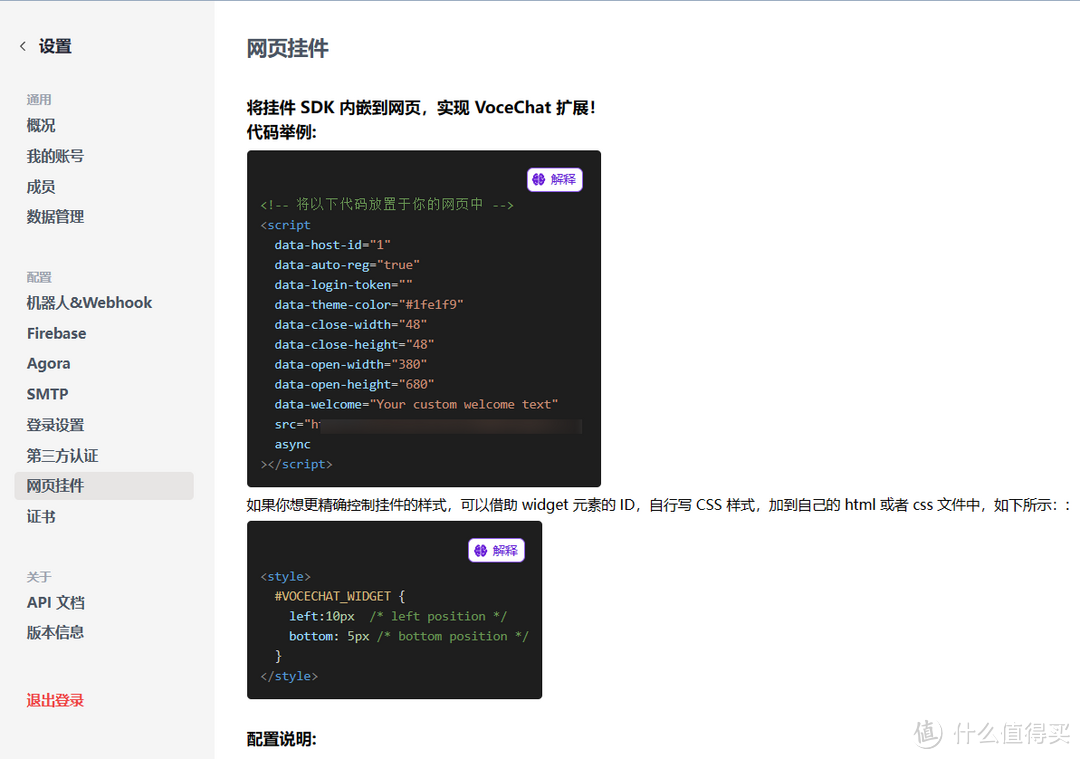Click the data-close-width="48" line

click(x=351, y=324)
